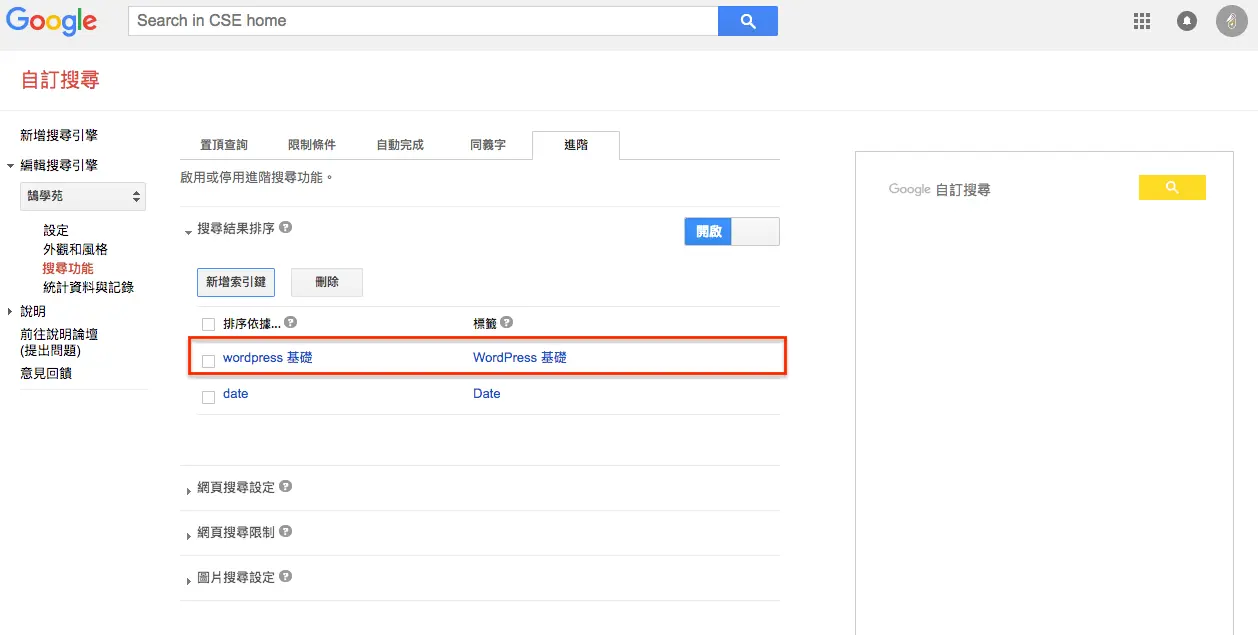Open help icon beside 網頁搜尋限制
The image size is (1258, 635).
[285, 532]
